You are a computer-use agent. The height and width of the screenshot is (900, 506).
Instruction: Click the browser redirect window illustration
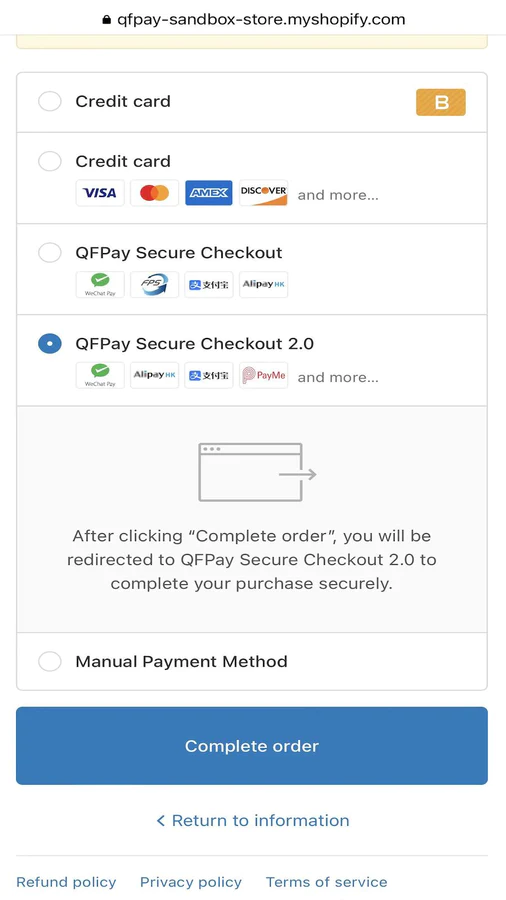click(257, 472)
